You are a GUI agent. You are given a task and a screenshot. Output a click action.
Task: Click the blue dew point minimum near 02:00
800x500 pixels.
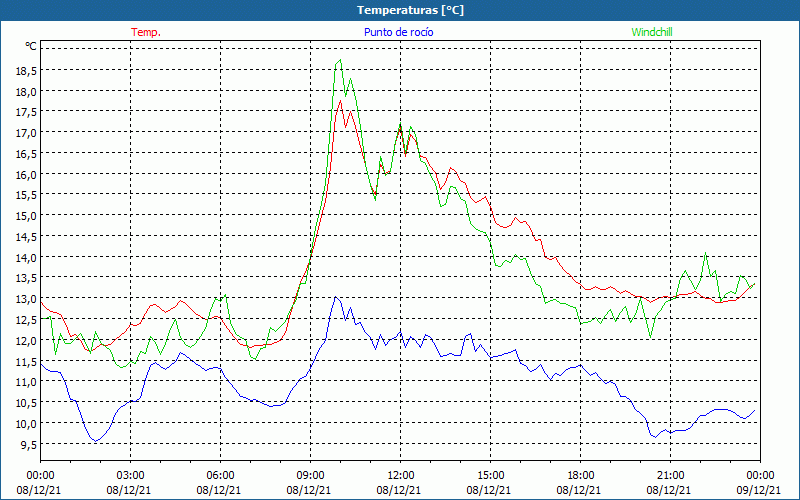click(95, 441)
